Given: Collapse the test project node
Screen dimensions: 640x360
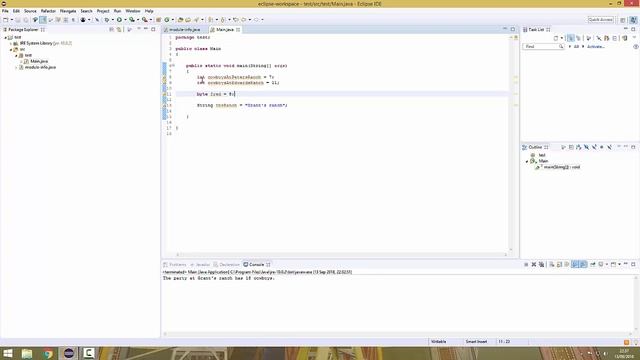Looking at the screenshot, I should (x=6, y=37).
